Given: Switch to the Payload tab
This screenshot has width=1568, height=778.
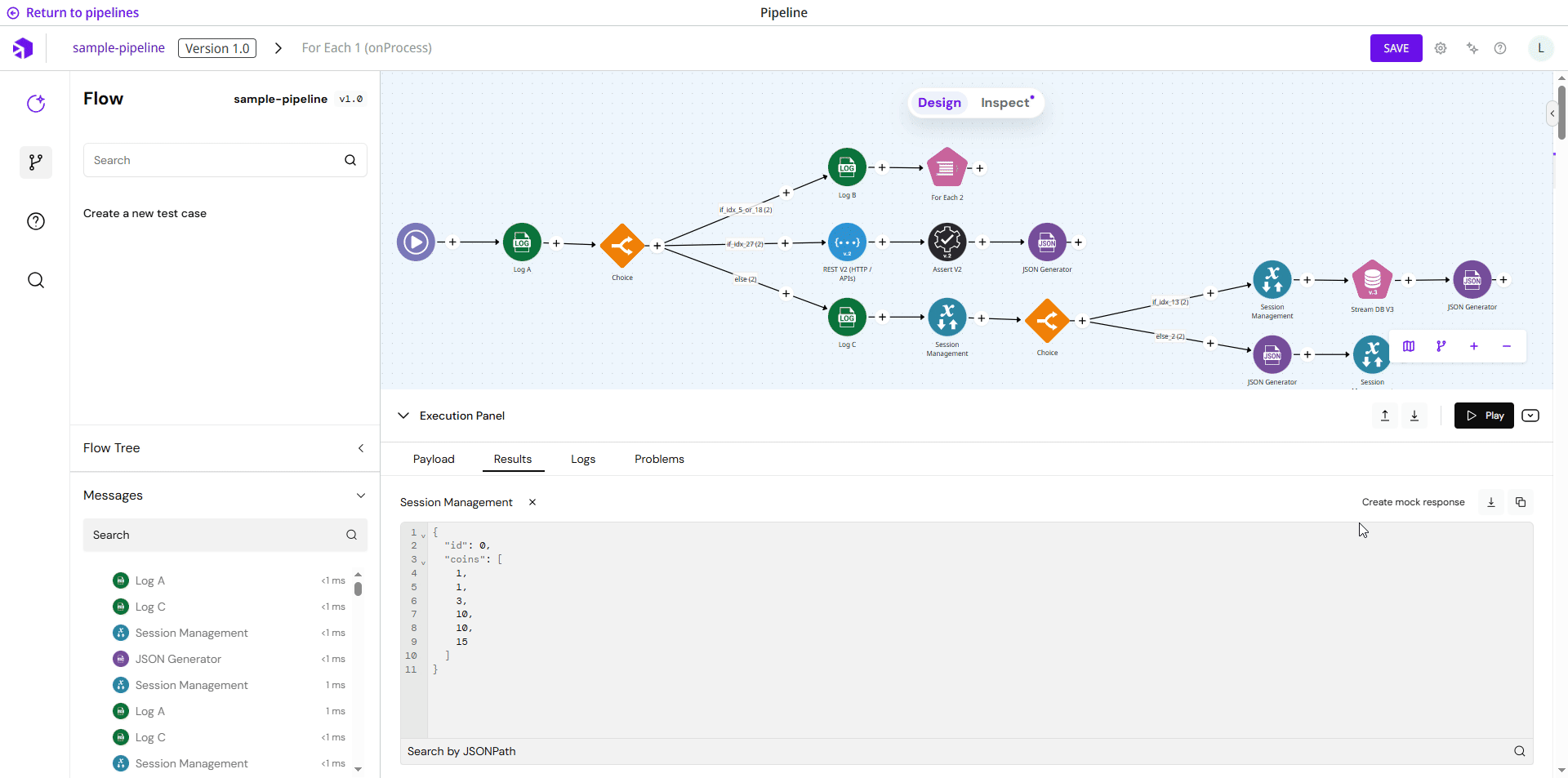Looking at the screenshot, I should click(x=434, y=459).
